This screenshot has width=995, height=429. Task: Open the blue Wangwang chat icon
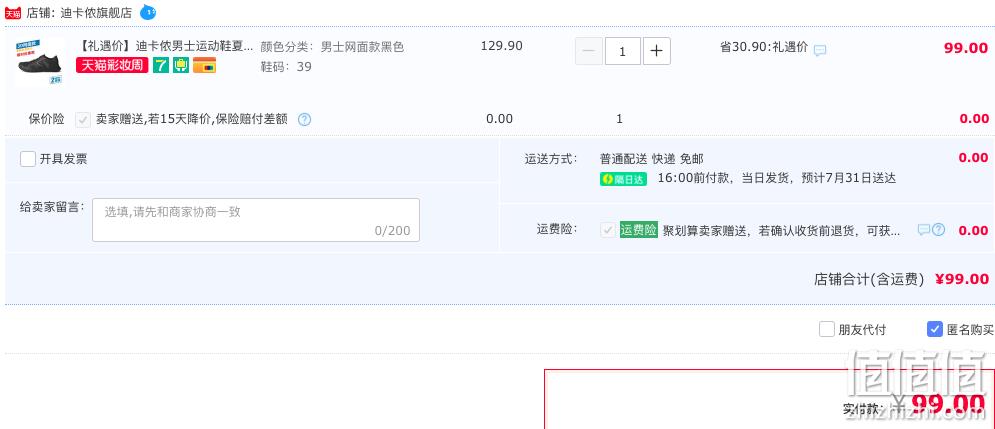click(x=148, y=11)
